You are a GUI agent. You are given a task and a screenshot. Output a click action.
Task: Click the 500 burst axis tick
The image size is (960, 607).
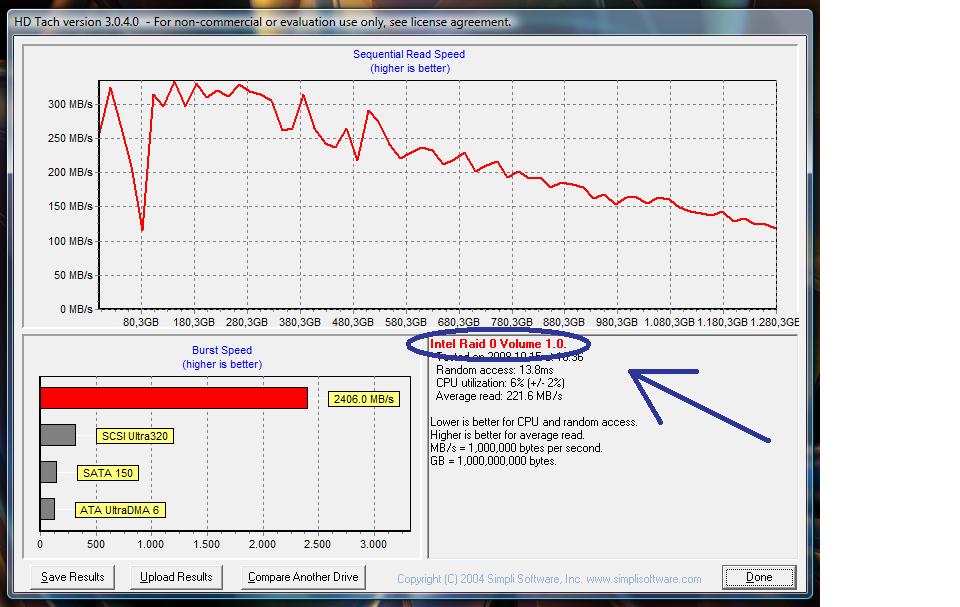(96, 544)
